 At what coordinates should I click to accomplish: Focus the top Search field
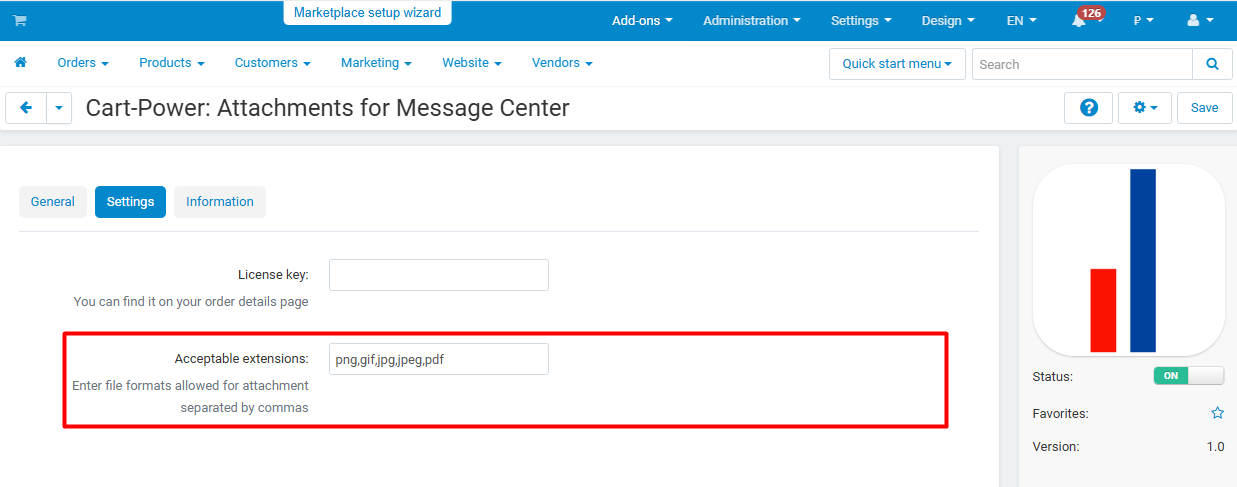pos(1082,64)
